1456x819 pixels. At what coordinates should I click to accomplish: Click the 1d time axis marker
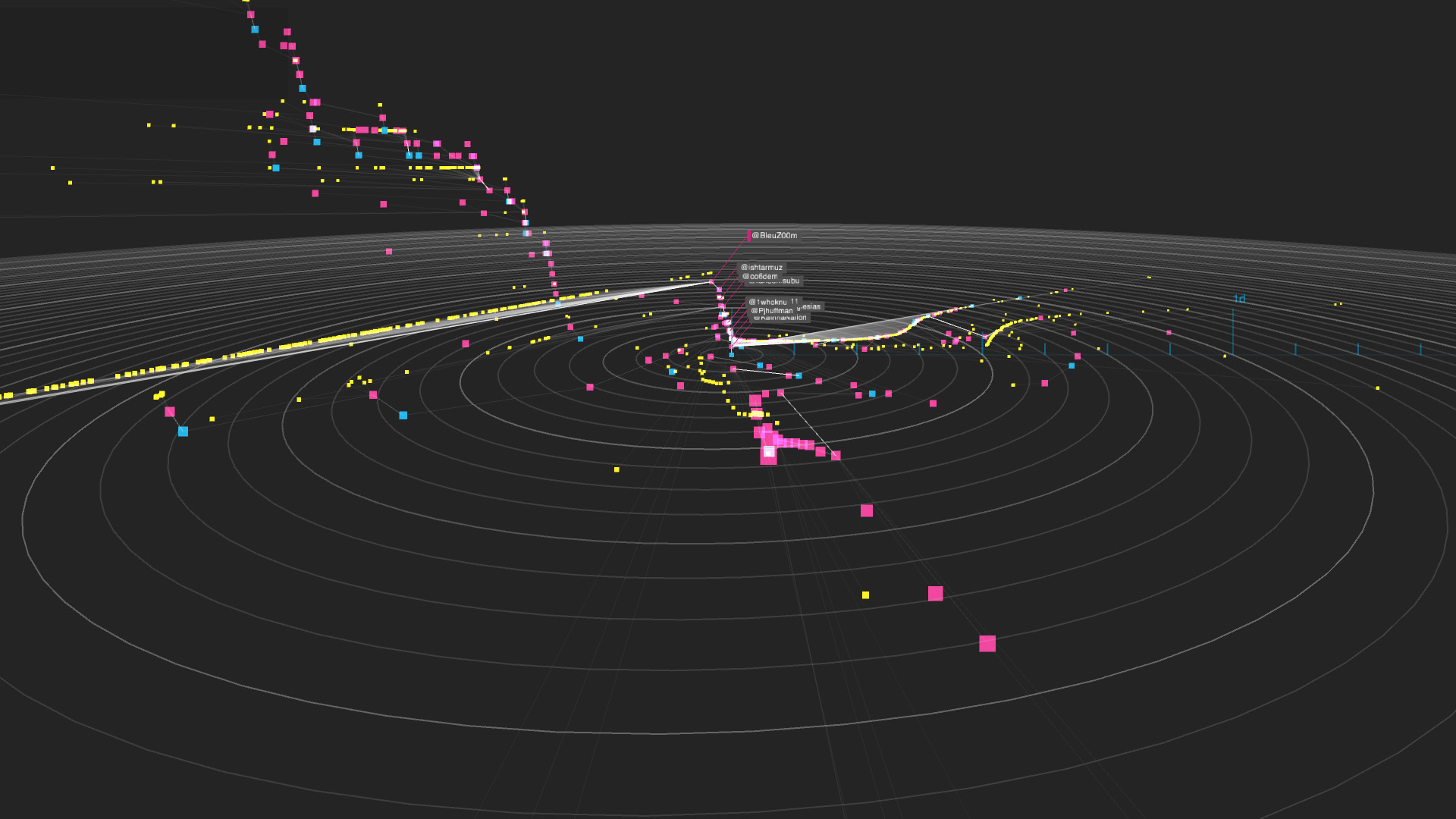click(x=1239, y=299)
